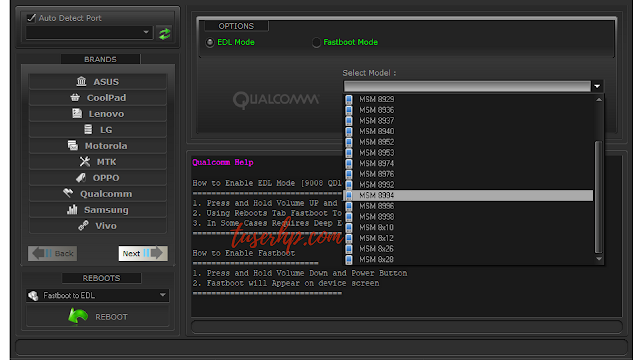Open the MTK brand with tools icon
This screenshot has width=640, height=360.
point(98,162)
